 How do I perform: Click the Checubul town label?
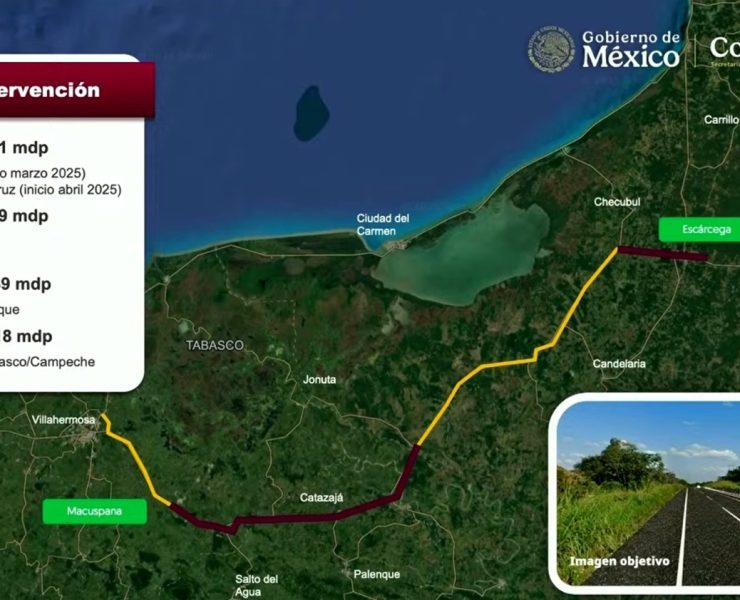pos(617,201)
